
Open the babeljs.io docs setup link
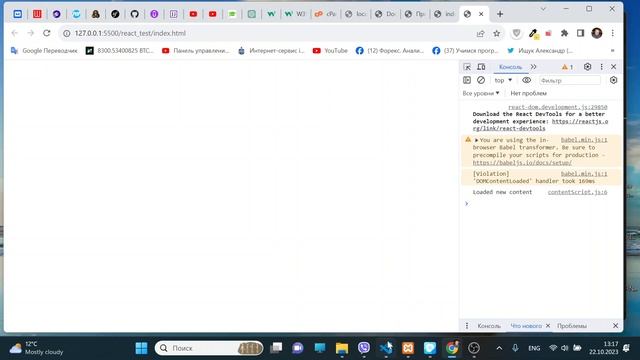click(522, 162)
